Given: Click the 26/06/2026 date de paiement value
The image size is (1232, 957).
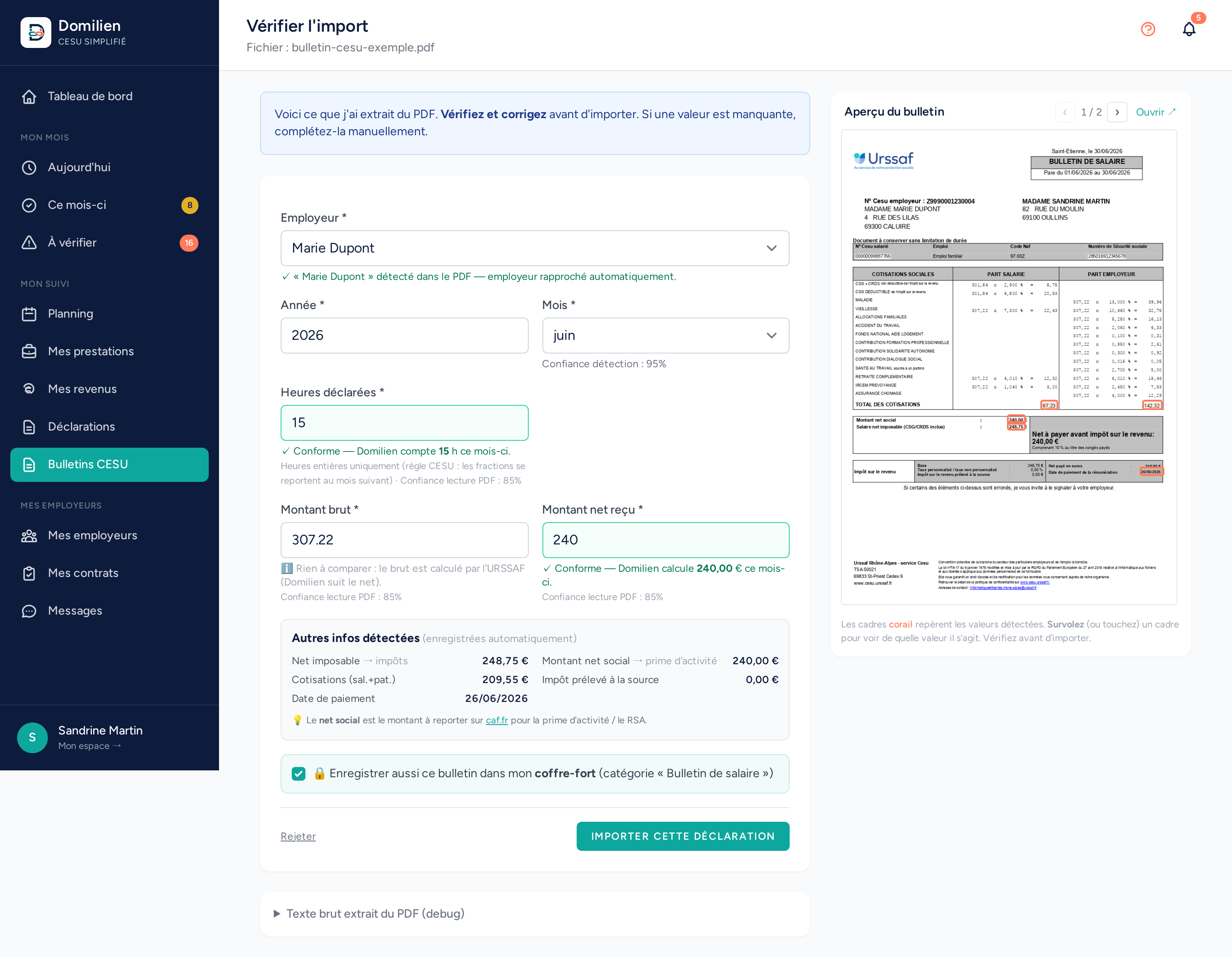Looking at the screenshot, I should click(496, 698).
